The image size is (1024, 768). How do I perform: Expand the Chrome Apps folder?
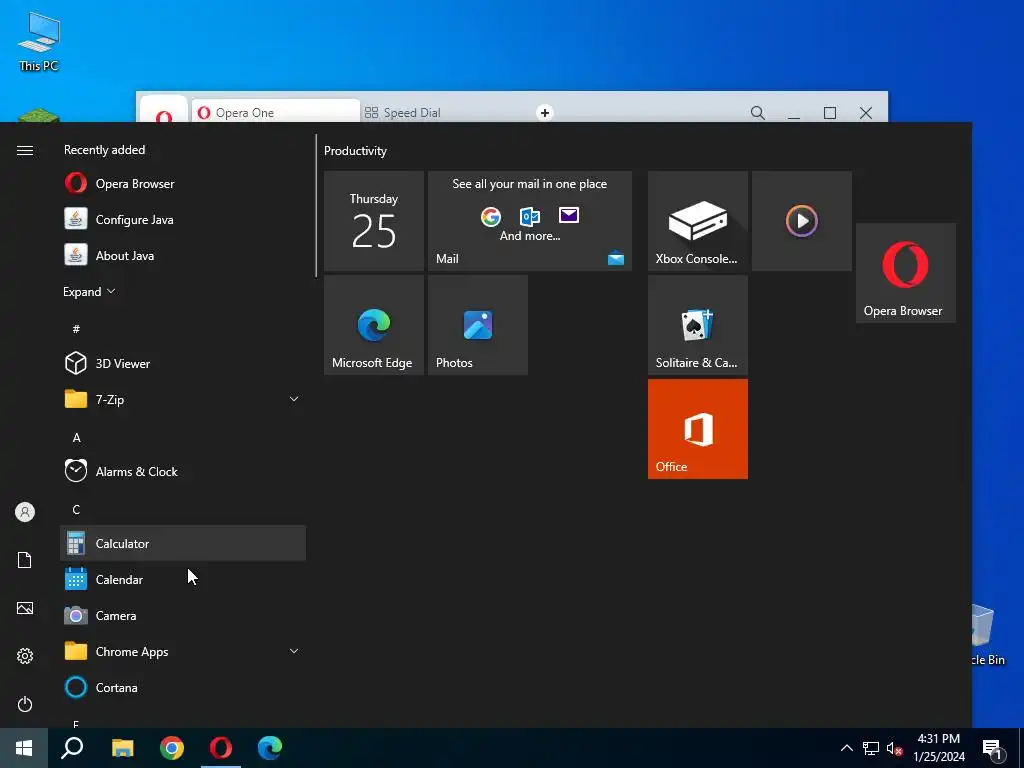183,650
